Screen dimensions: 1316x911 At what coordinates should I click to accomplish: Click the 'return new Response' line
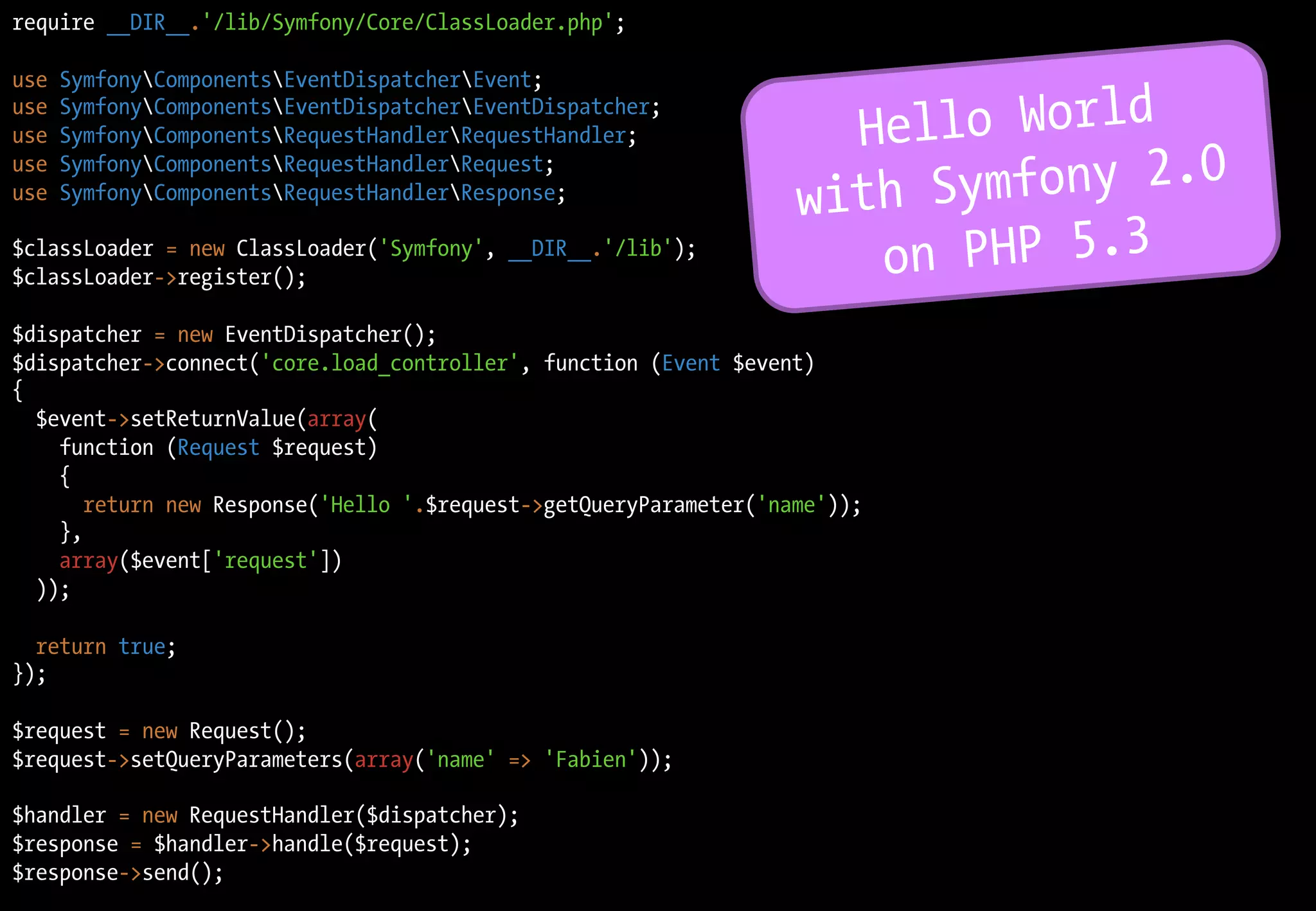tap(472, 506)
